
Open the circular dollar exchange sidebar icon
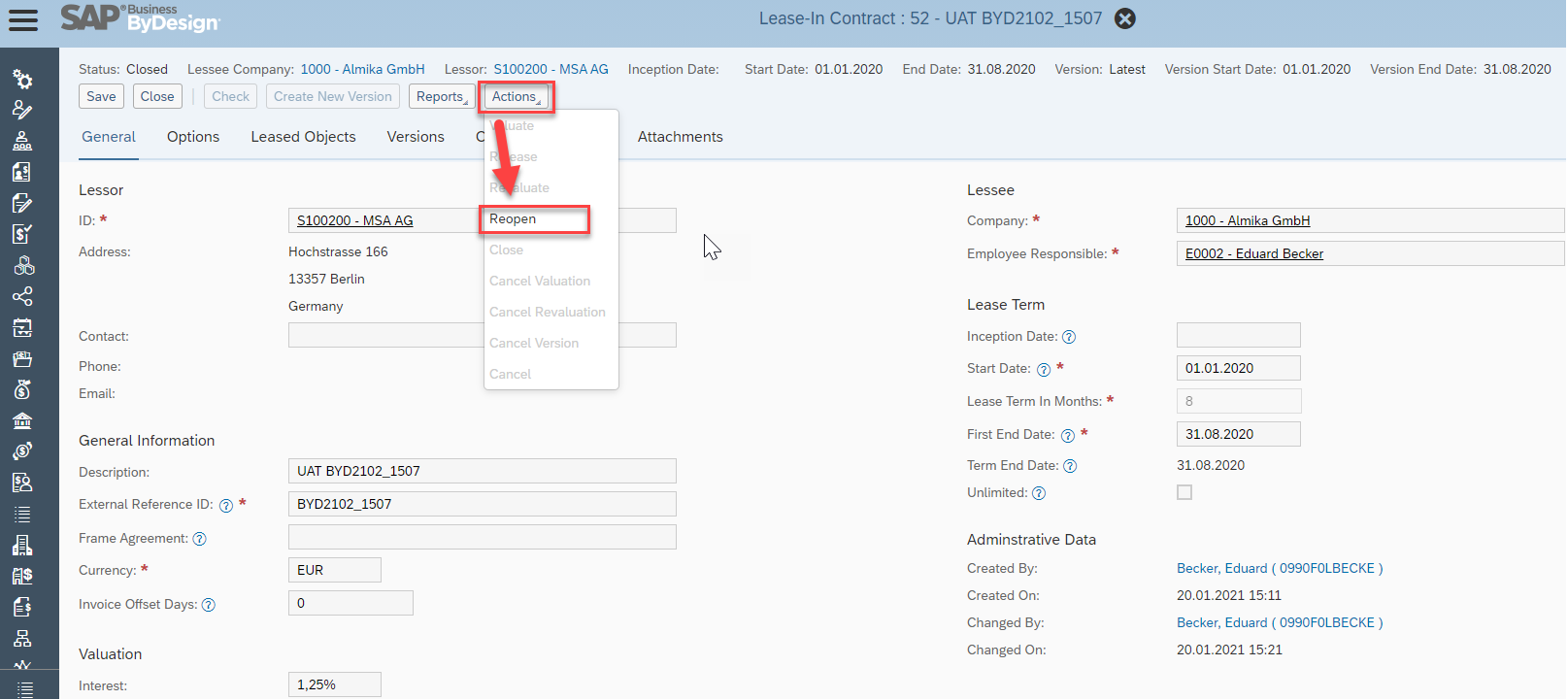point(22,451)
